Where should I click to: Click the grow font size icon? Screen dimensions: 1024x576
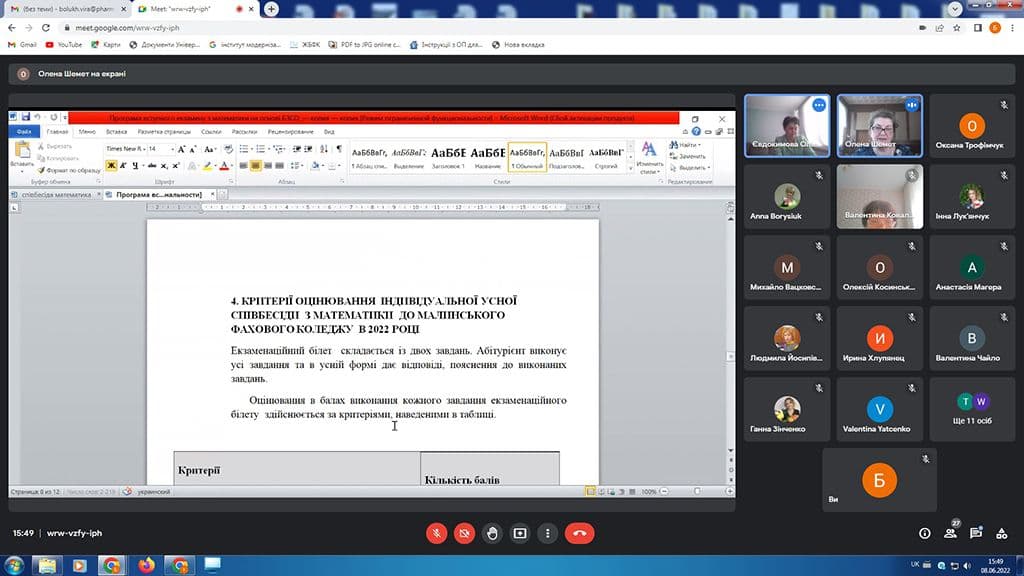(x=182, y=150)
